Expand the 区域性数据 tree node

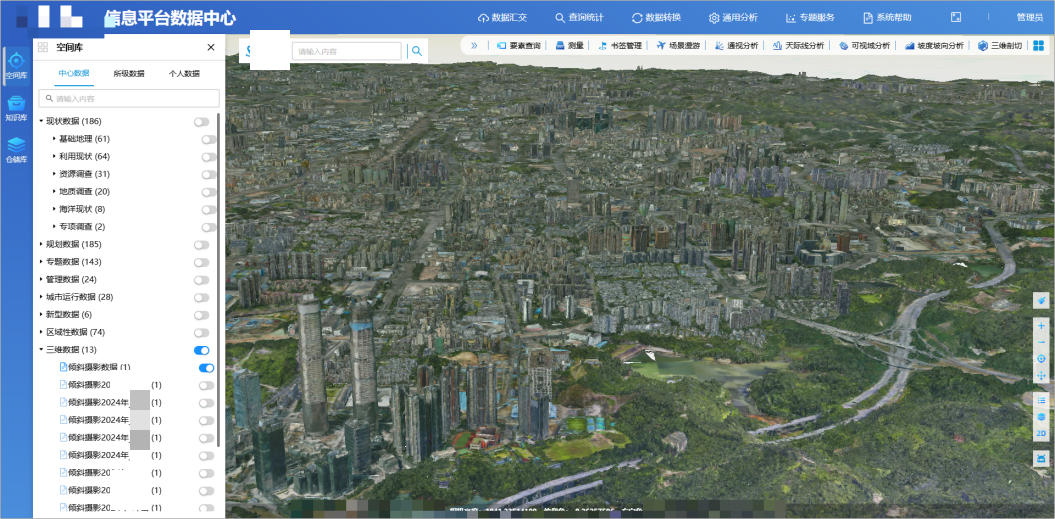click(x=40, y=332)
